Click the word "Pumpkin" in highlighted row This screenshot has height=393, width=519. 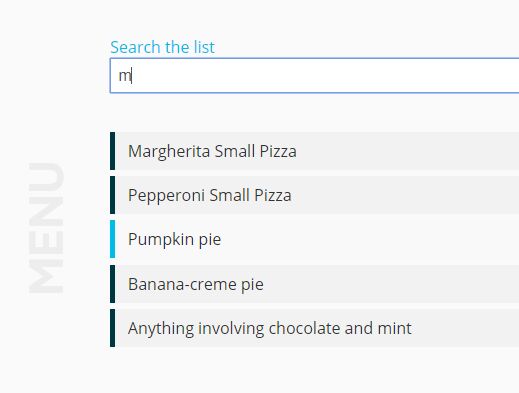pyautogui.click(x=161, y=240)
